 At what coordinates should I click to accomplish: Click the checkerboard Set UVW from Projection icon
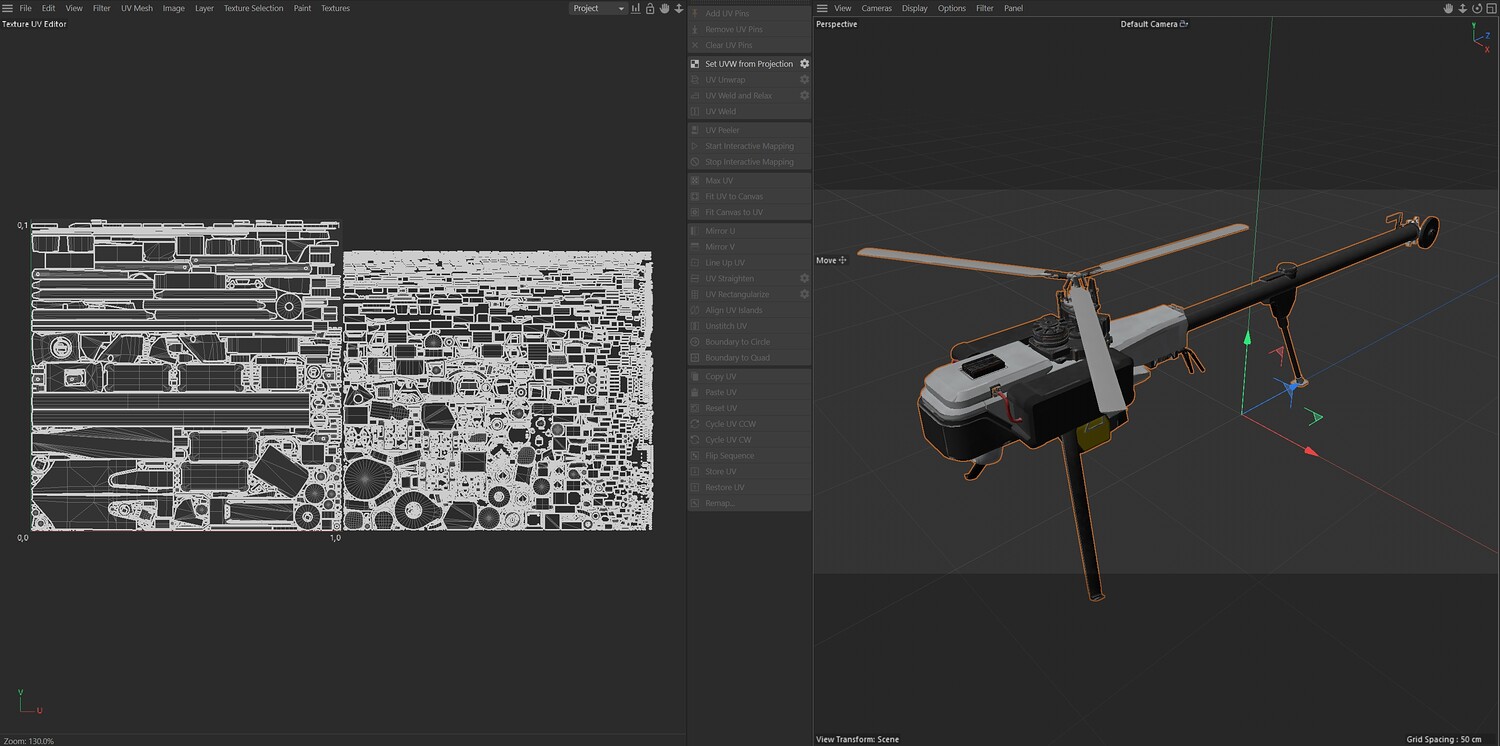click(695, 64)
